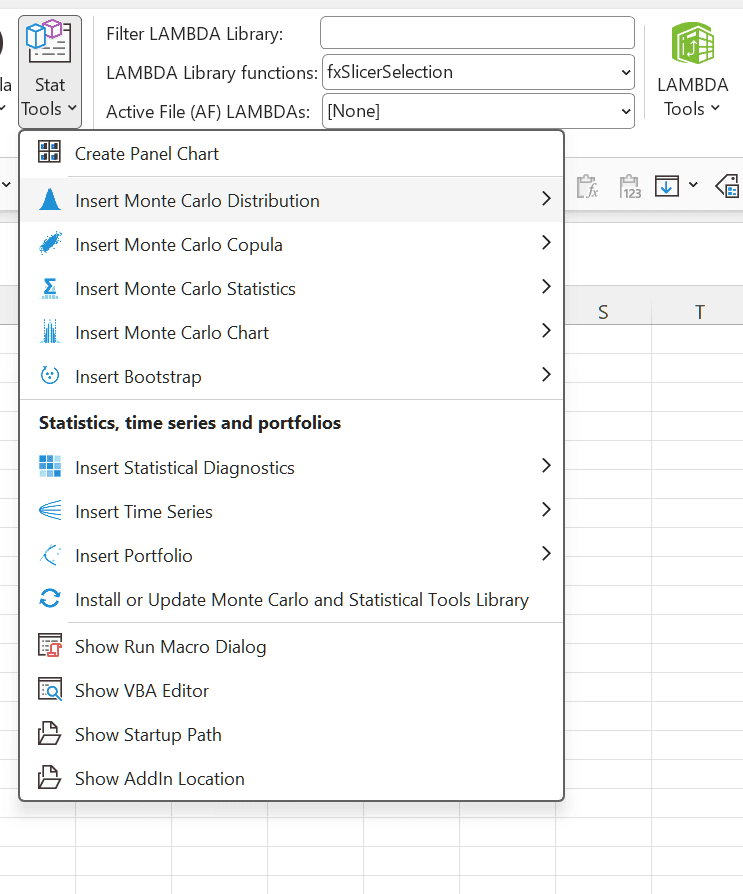This screenshot has width=743, height=894.
Task: Select column T header
Action: pos(699,311)
